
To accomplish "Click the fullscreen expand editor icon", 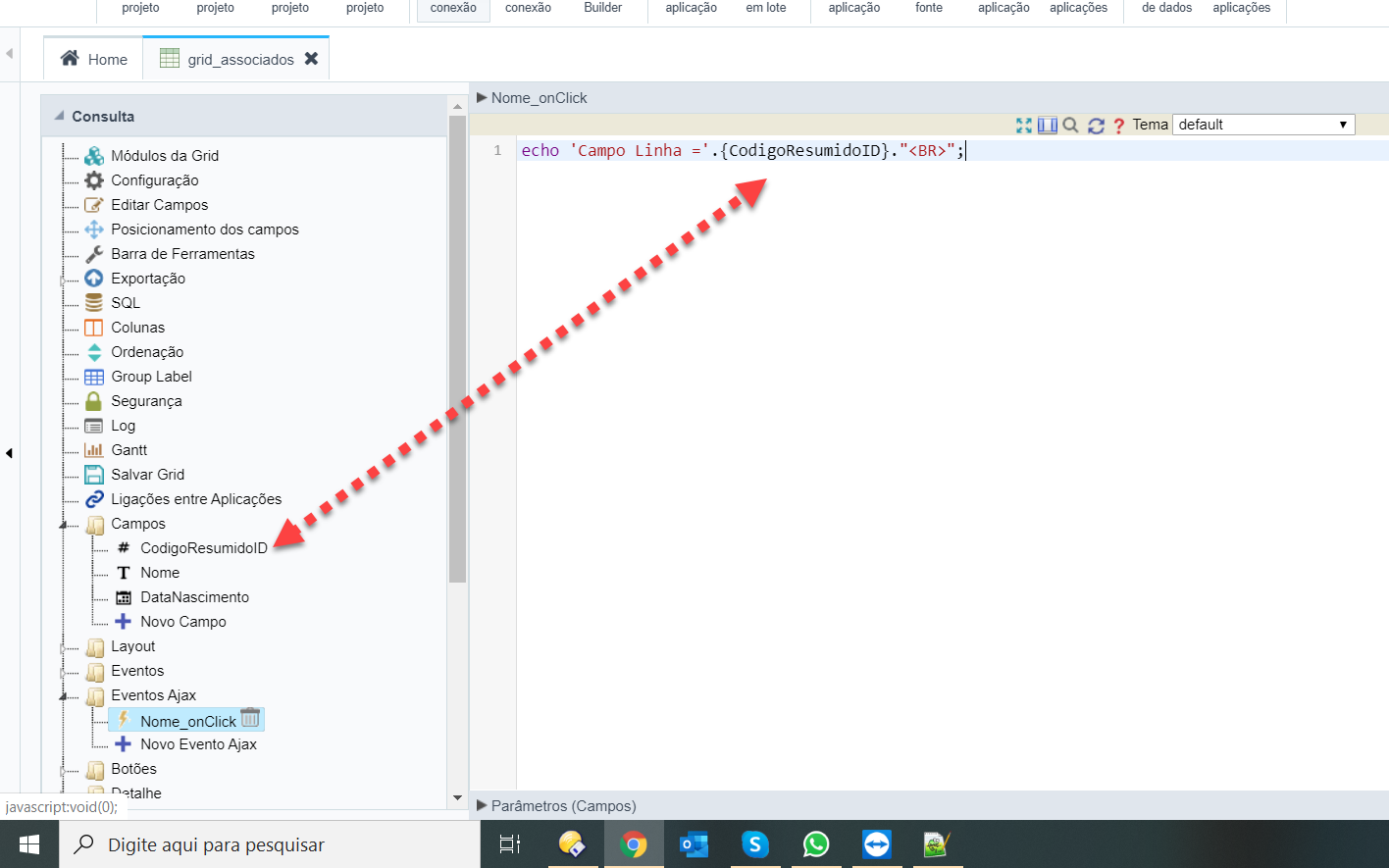I will click(1024, 126).
